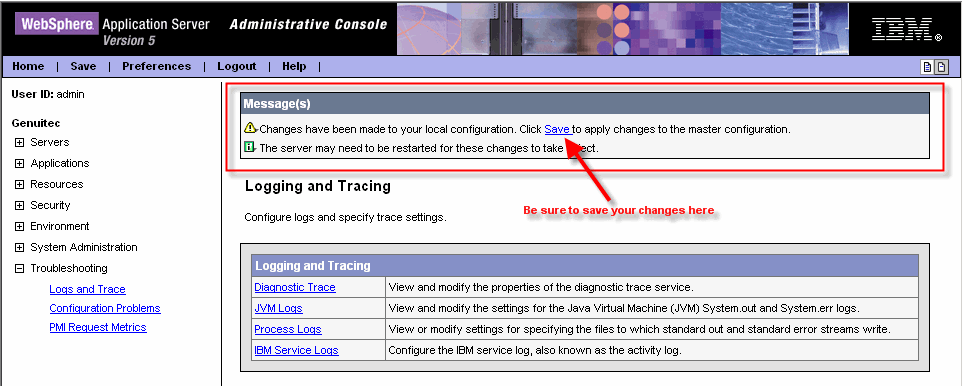Viewport: 963px width, 386px height.
Task: Expand the Servers tree node
Action: [20, 142]
